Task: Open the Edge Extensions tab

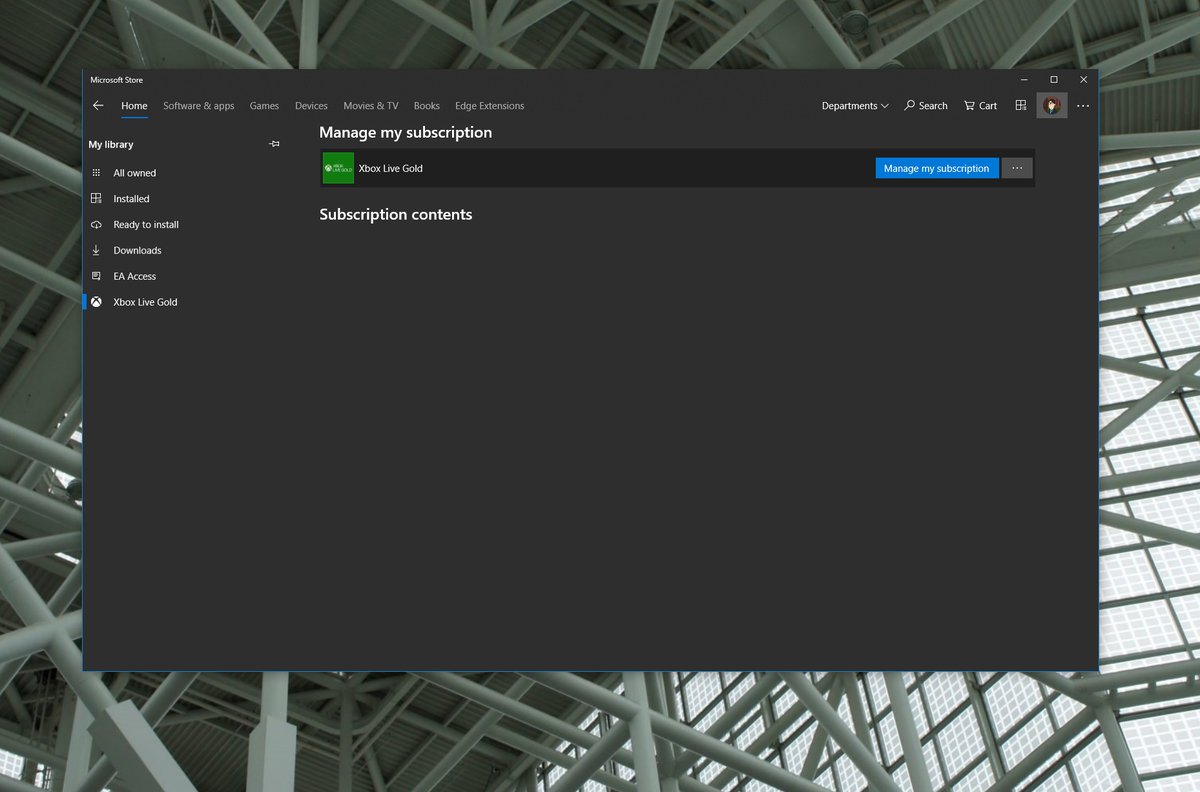Action: click(x=490, y=106)
